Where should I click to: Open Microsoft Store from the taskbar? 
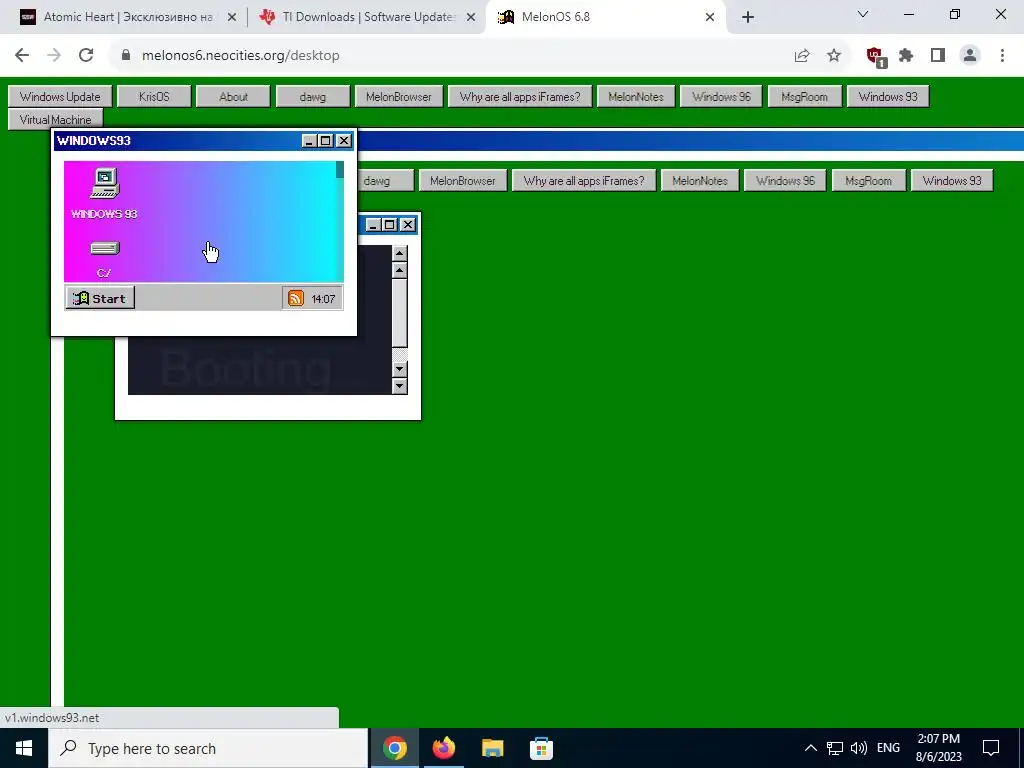541,748
